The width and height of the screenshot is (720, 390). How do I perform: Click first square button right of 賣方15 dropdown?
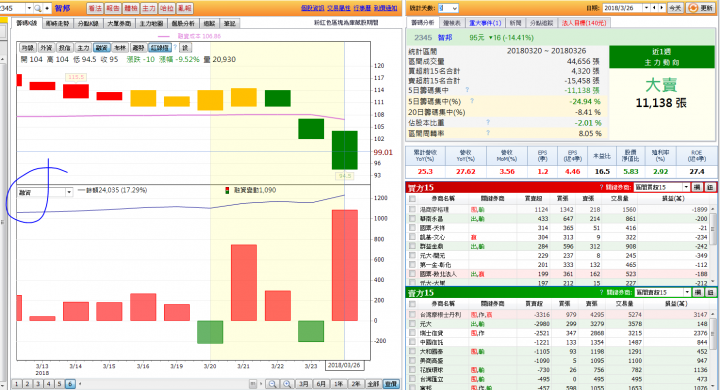click(698, 293)
